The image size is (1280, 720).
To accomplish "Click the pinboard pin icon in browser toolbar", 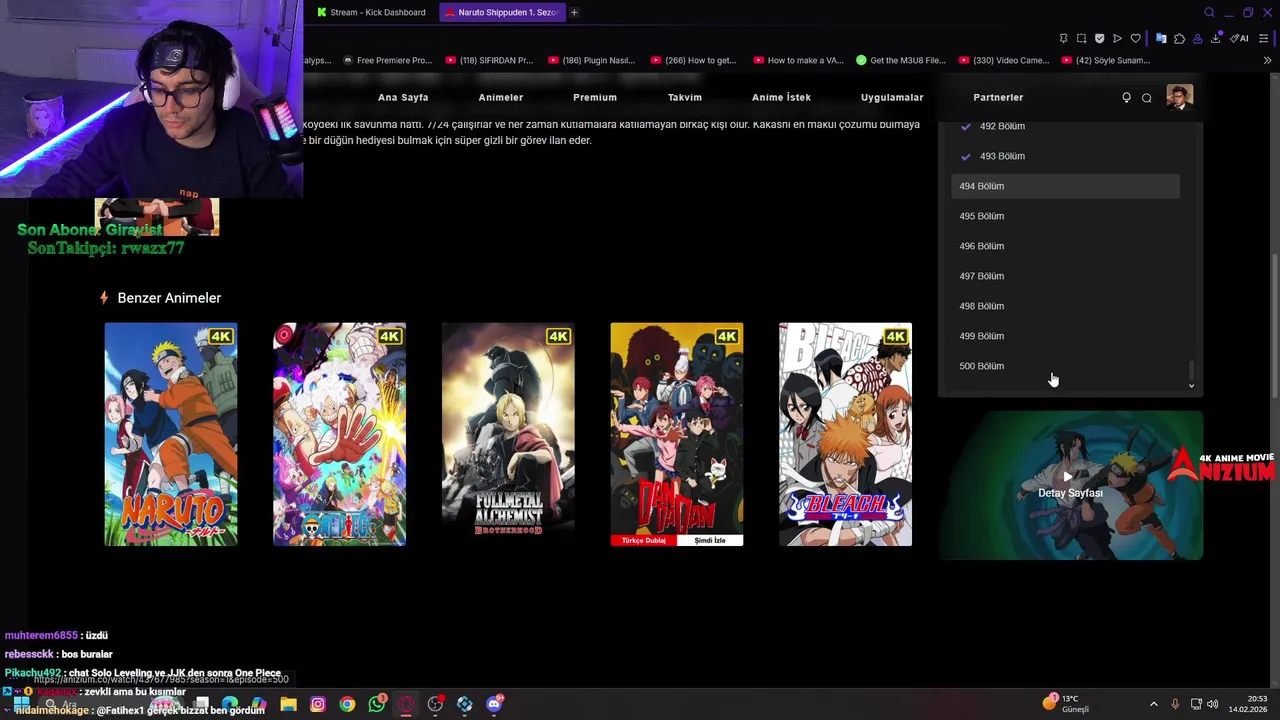I will (x=1063, y=38).
